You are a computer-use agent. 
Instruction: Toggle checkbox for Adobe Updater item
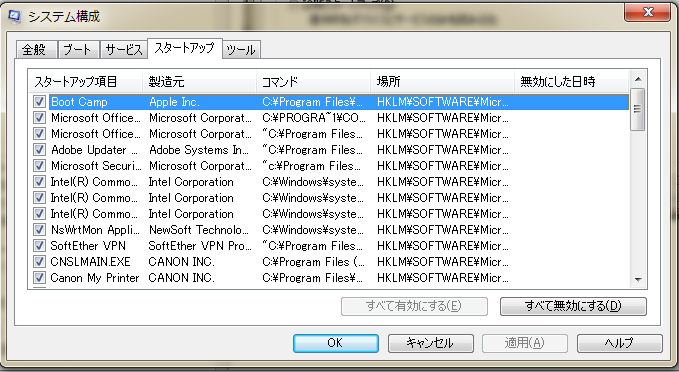[x=39, y=150]
